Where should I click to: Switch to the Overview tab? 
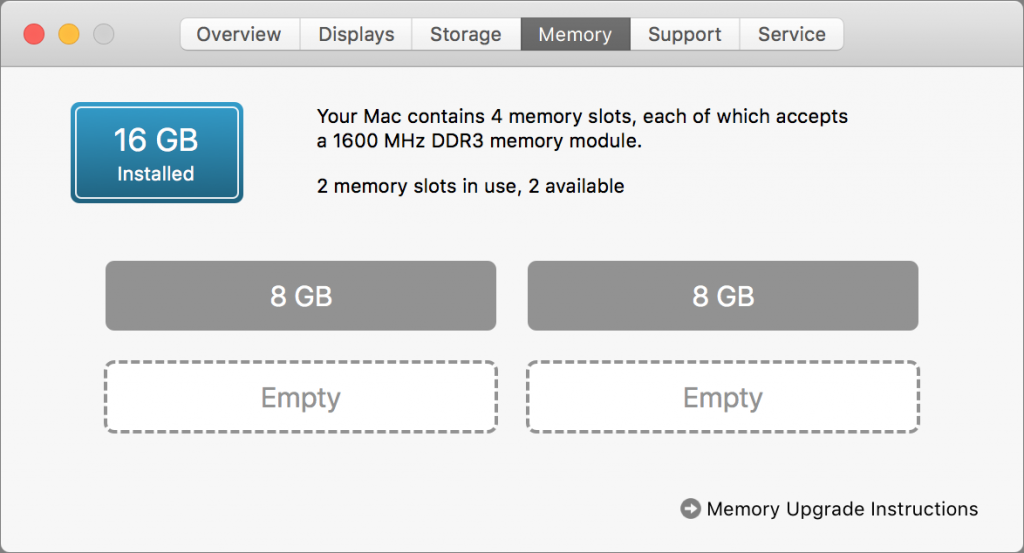coord(240,34)
